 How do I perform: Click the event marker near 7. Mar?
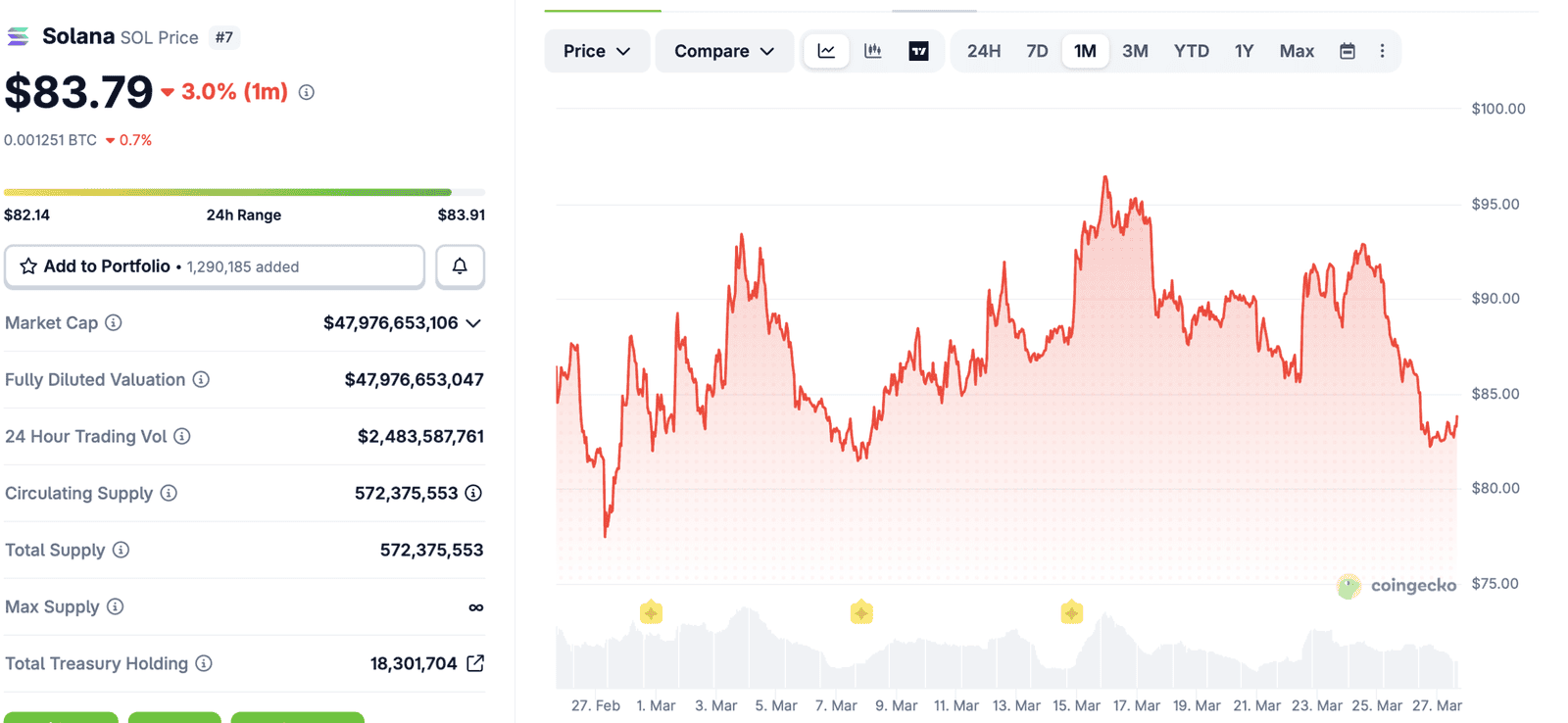861,613
